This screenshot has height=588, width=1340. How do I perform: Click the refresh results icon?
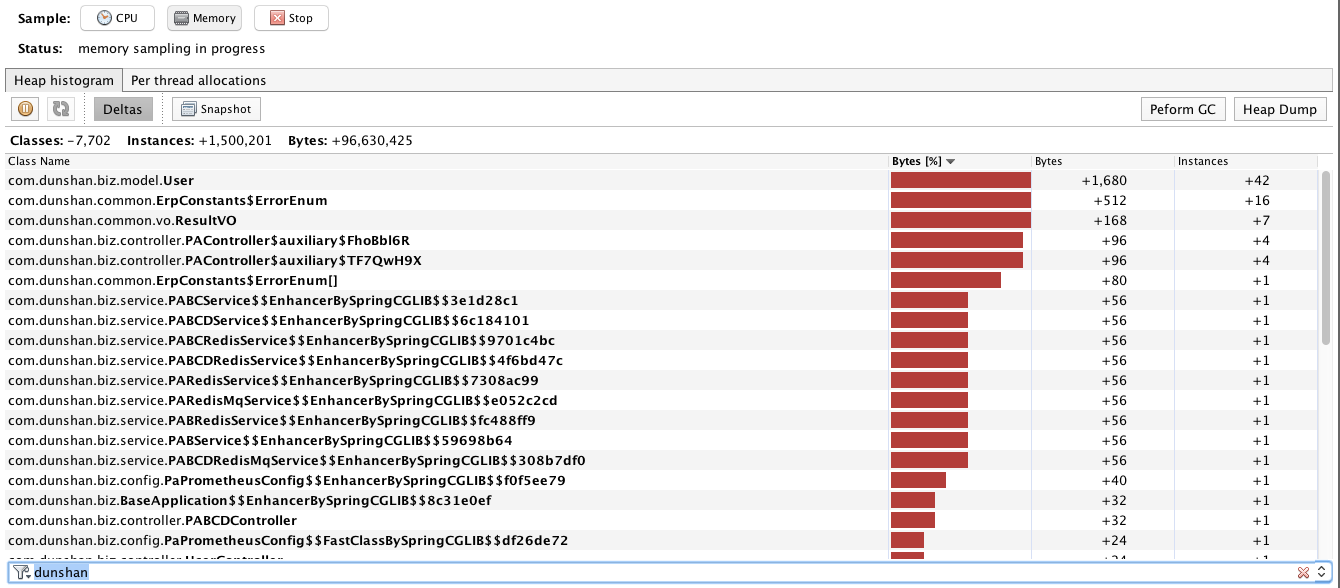[x=61, y=109]
